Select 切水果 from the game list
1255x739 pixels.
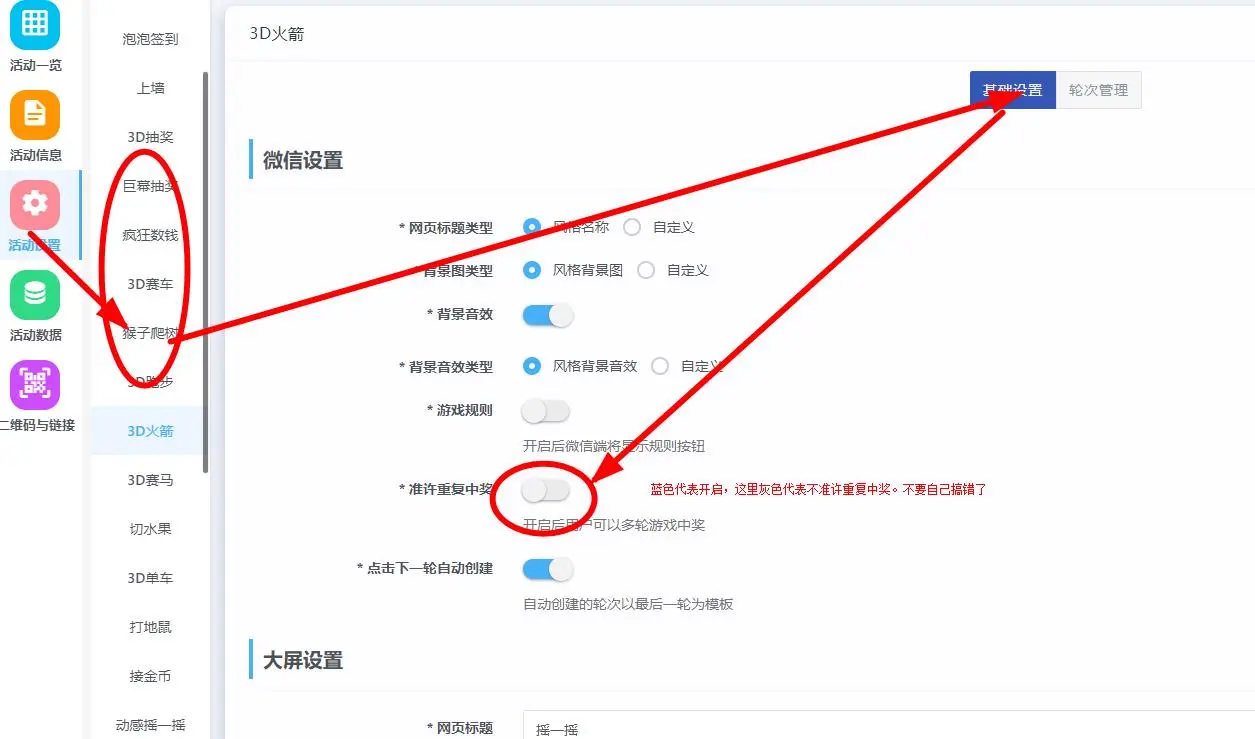click(150, 529)
